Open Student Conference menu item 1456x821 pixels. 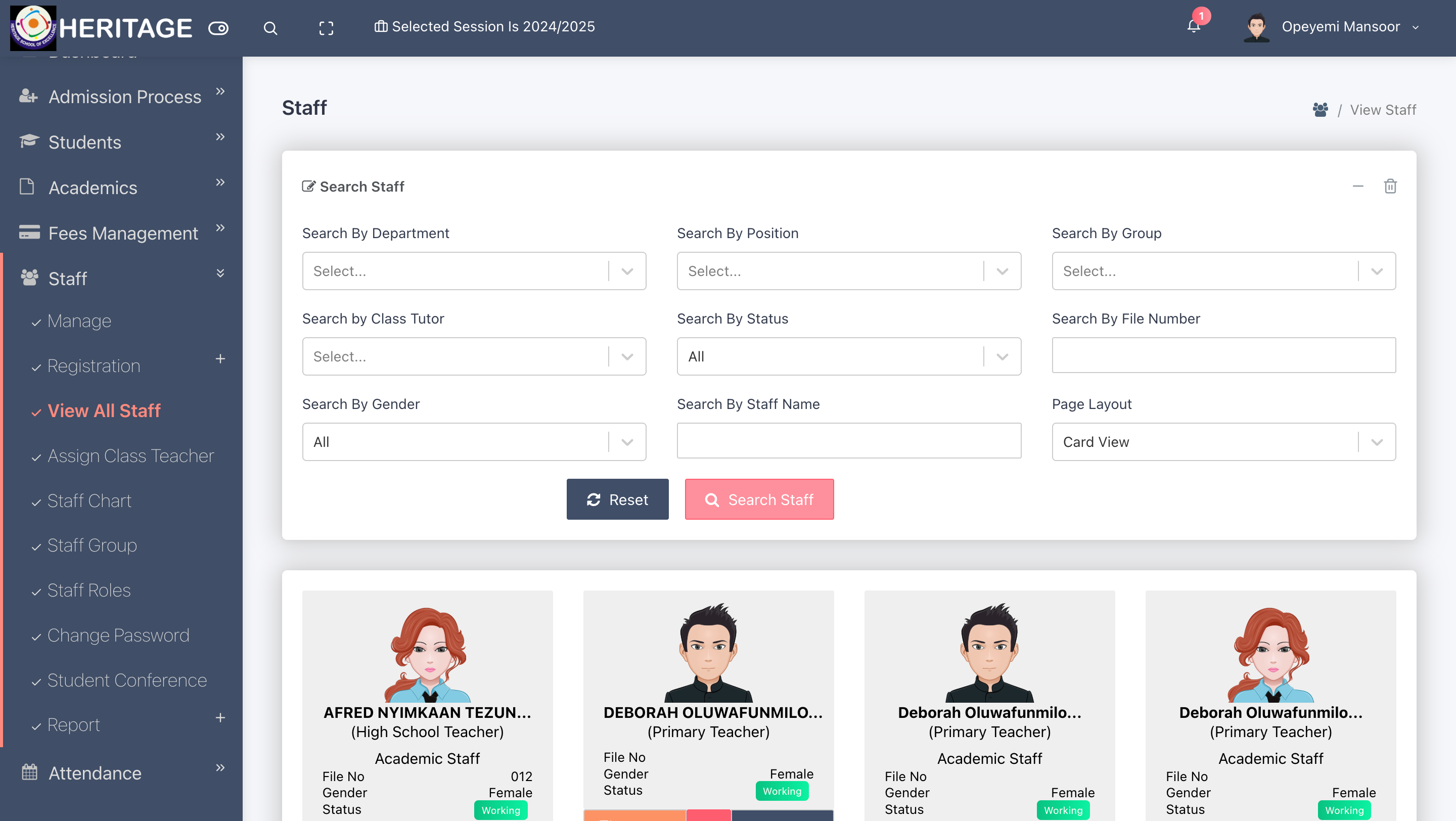tap(127, 680)
